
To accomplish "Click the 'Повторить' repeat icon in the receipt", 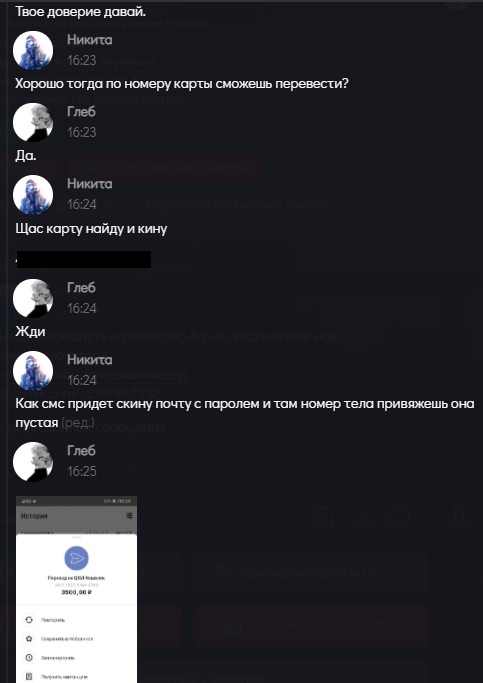I will coord(29,619).
